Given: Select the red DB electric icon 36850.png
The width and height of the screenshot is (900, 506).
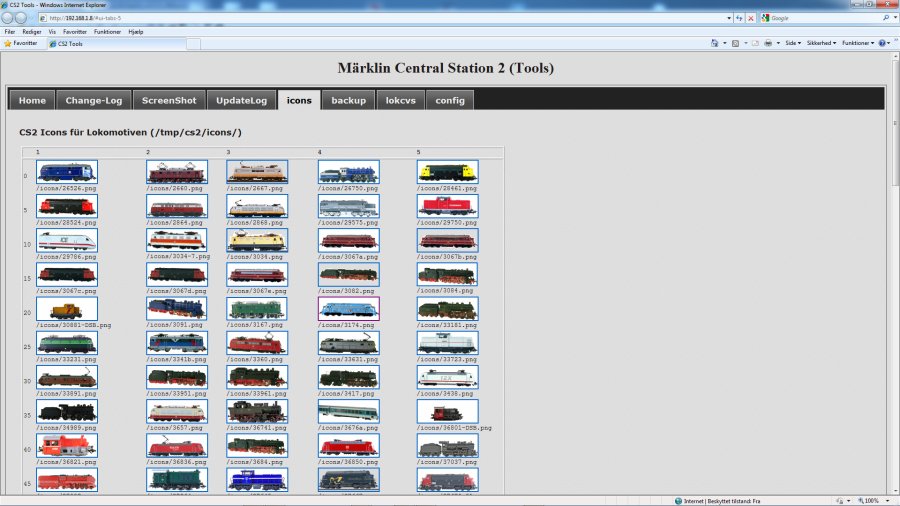Looking at the screenshot, I should pyautogui.click(x=348, y=446).
